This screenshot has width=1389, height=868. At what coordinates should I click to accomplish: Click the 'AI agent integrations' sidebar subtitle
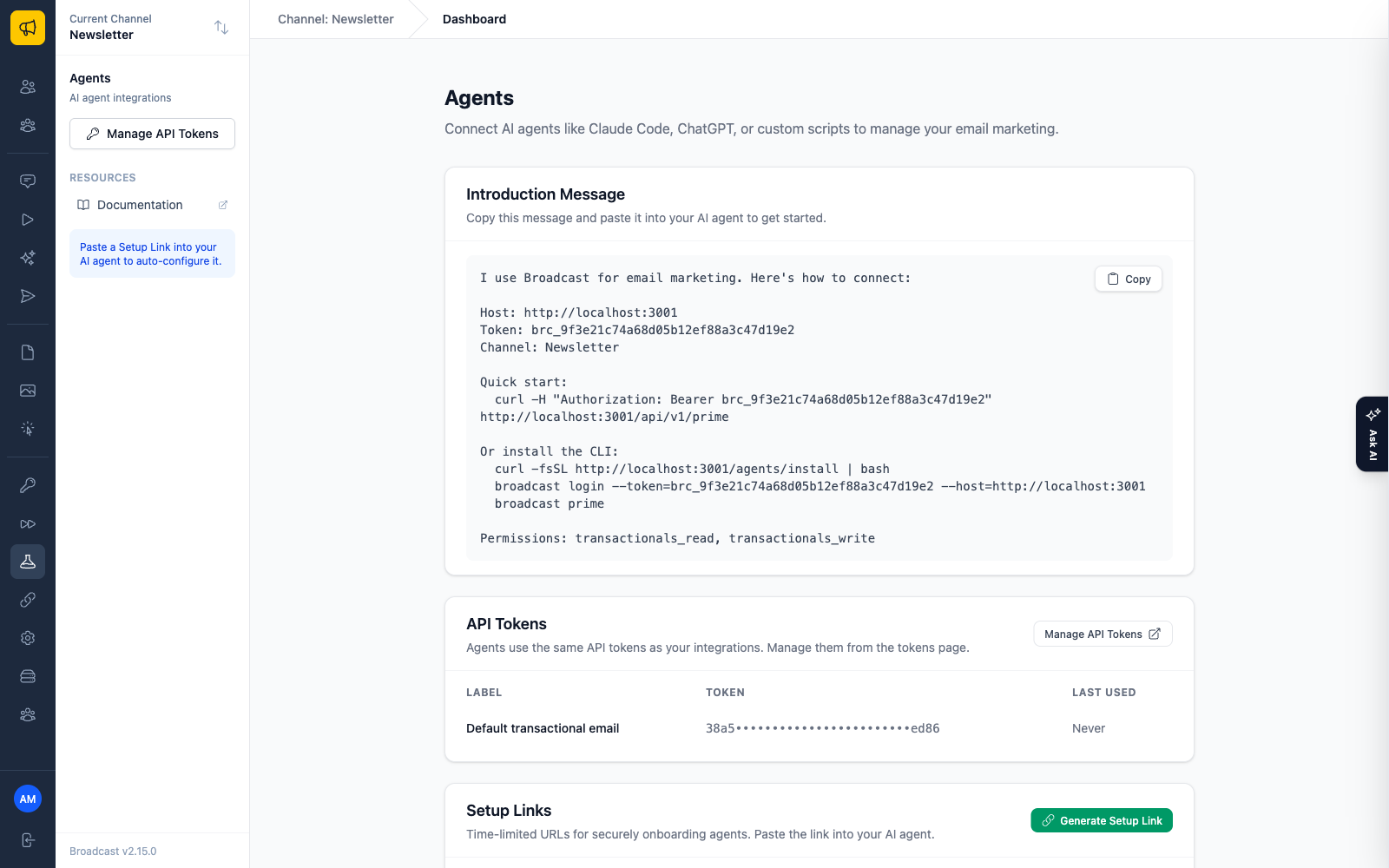click(x=121, y=98)
